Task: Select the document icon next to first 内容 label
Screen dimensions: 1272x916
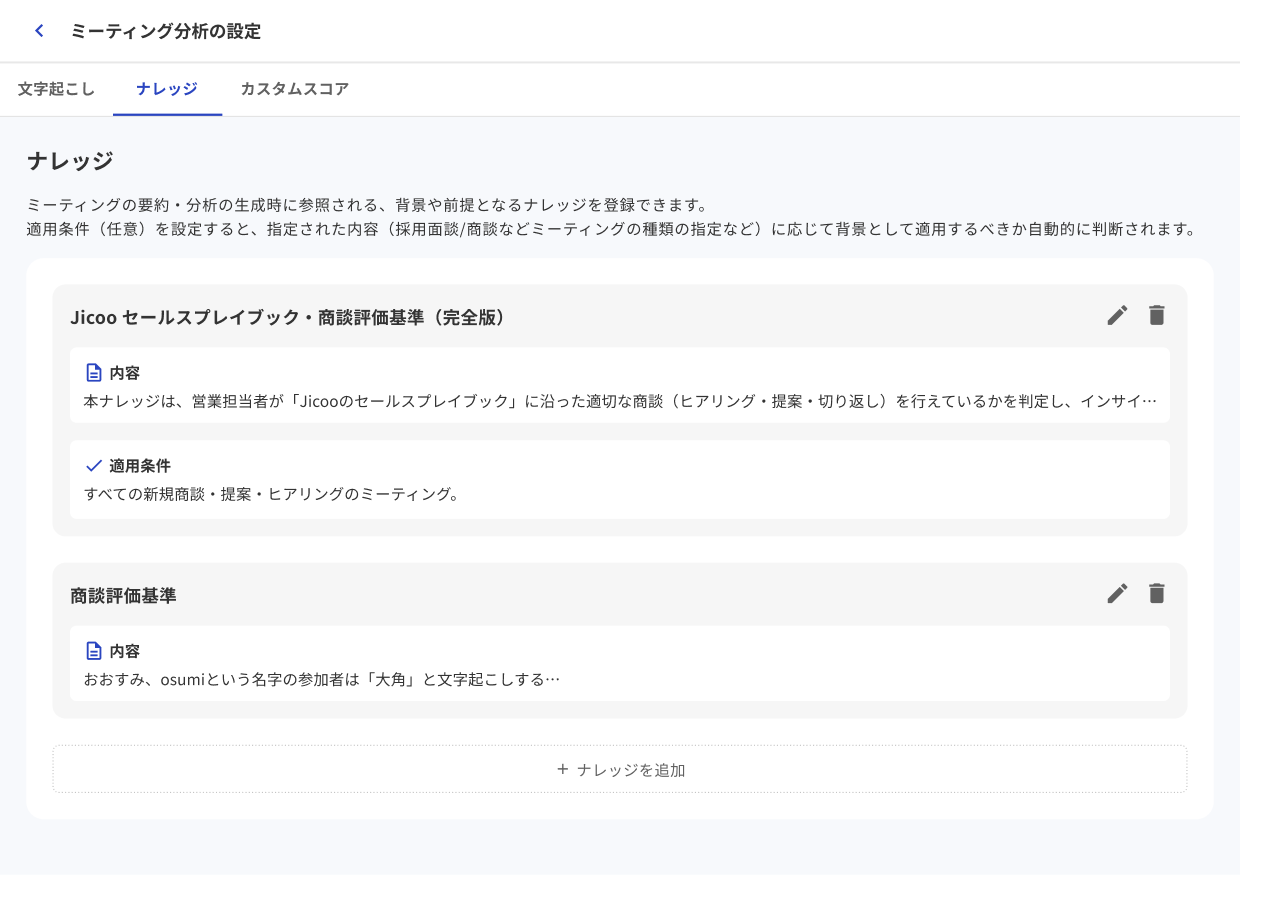Action: (93, 372)
